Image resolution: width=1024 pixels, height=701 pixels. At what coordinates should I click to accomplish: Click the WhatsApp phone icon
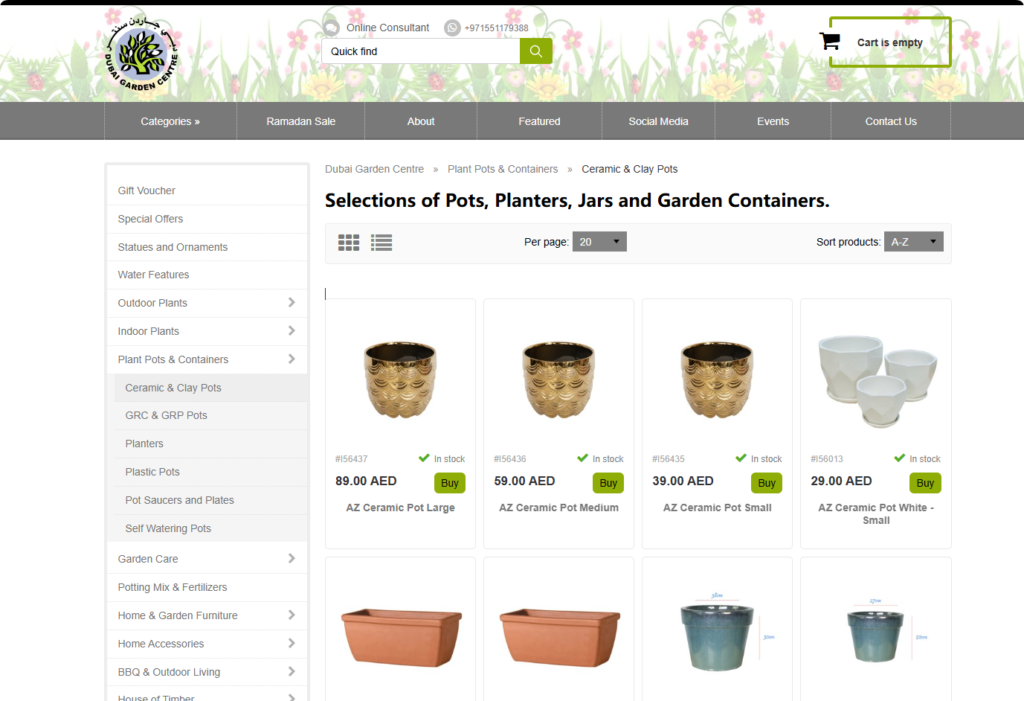(x=452, y=27)
